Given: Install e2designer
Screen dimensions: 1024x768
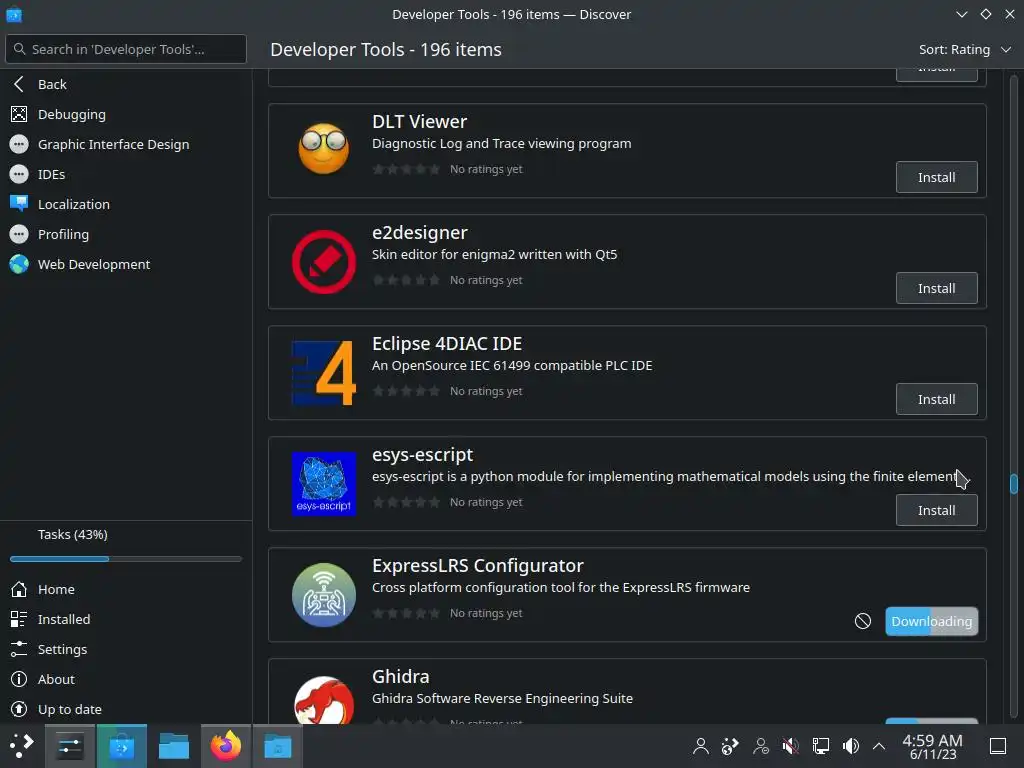Looking at the screenshot, I should (x=936, y=288).
